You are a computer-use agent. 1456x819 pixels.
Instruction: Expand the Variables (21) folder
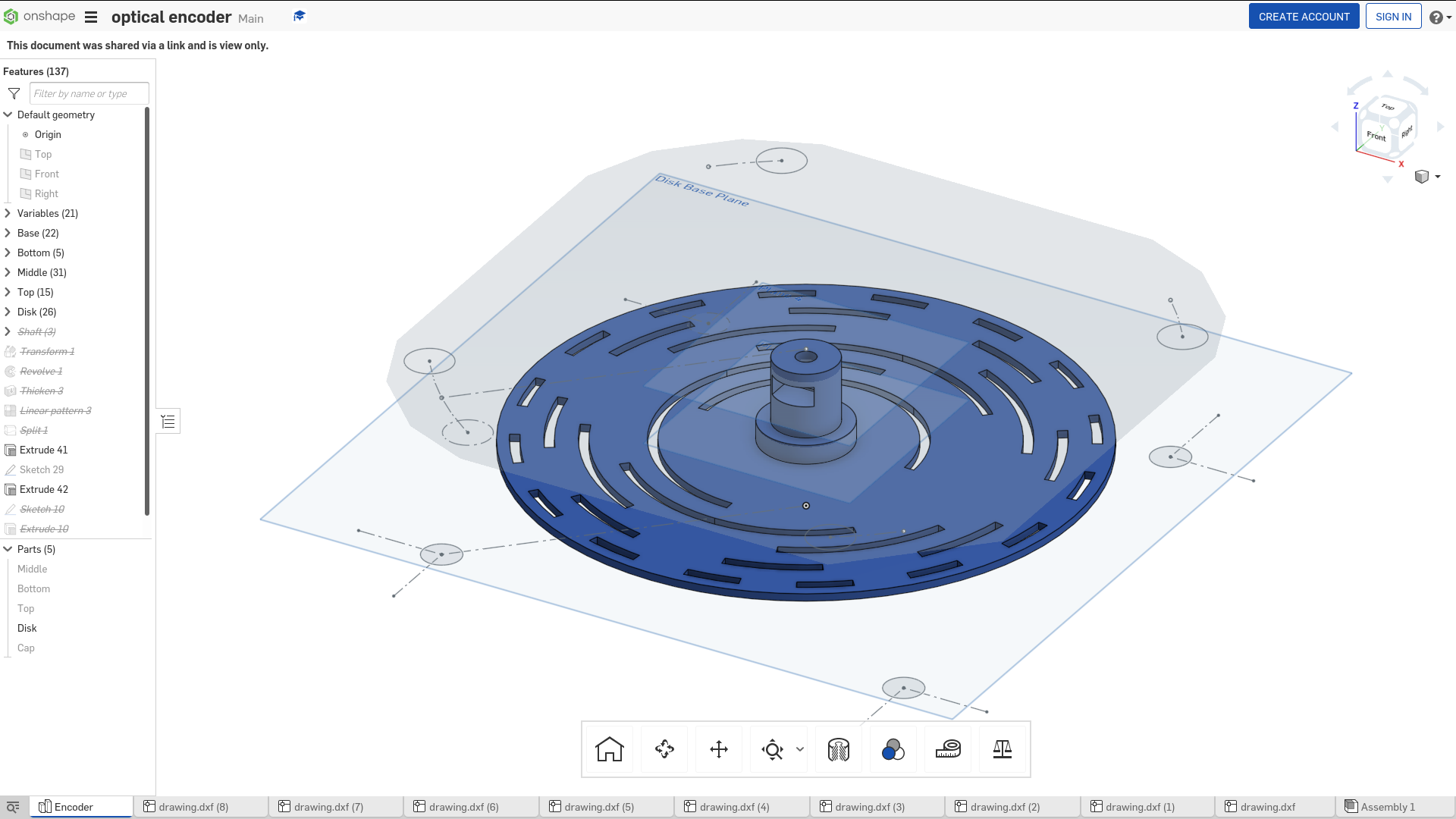pos(8,213)
